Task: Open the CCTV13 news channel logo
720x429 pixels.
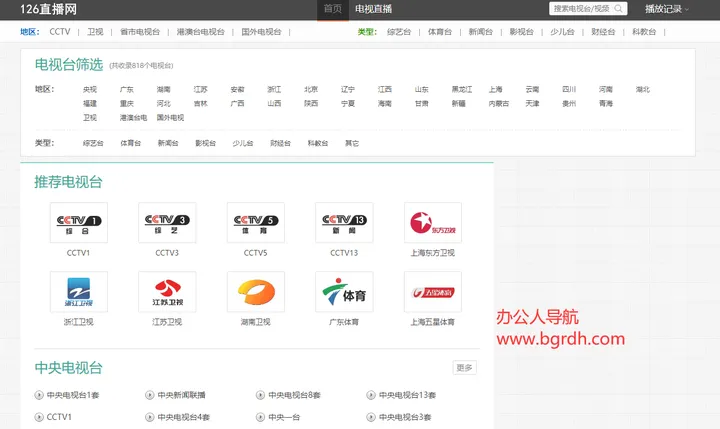Action: [x=344, y=223]
